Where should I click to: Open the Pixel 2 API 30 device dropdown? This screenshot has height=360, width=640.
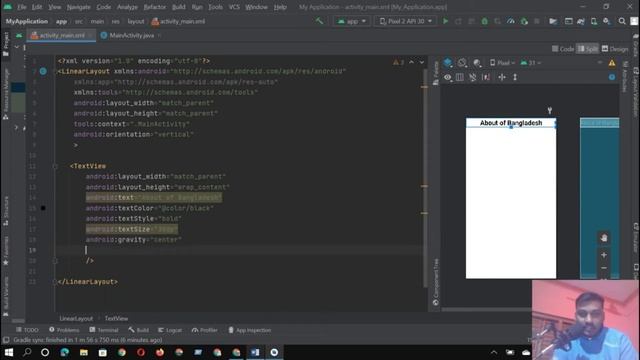(x=405, y=21)
